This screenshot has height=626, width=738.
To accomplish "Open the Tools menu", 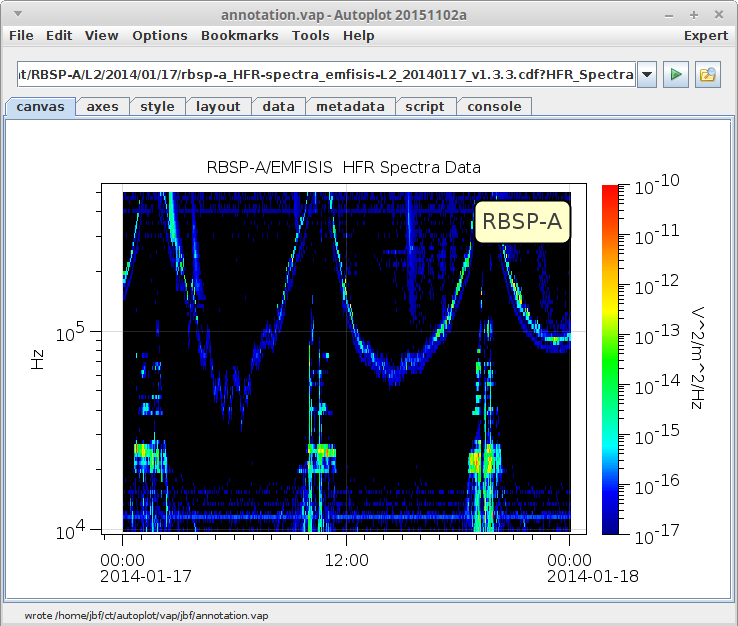I will tap(310, 36).
